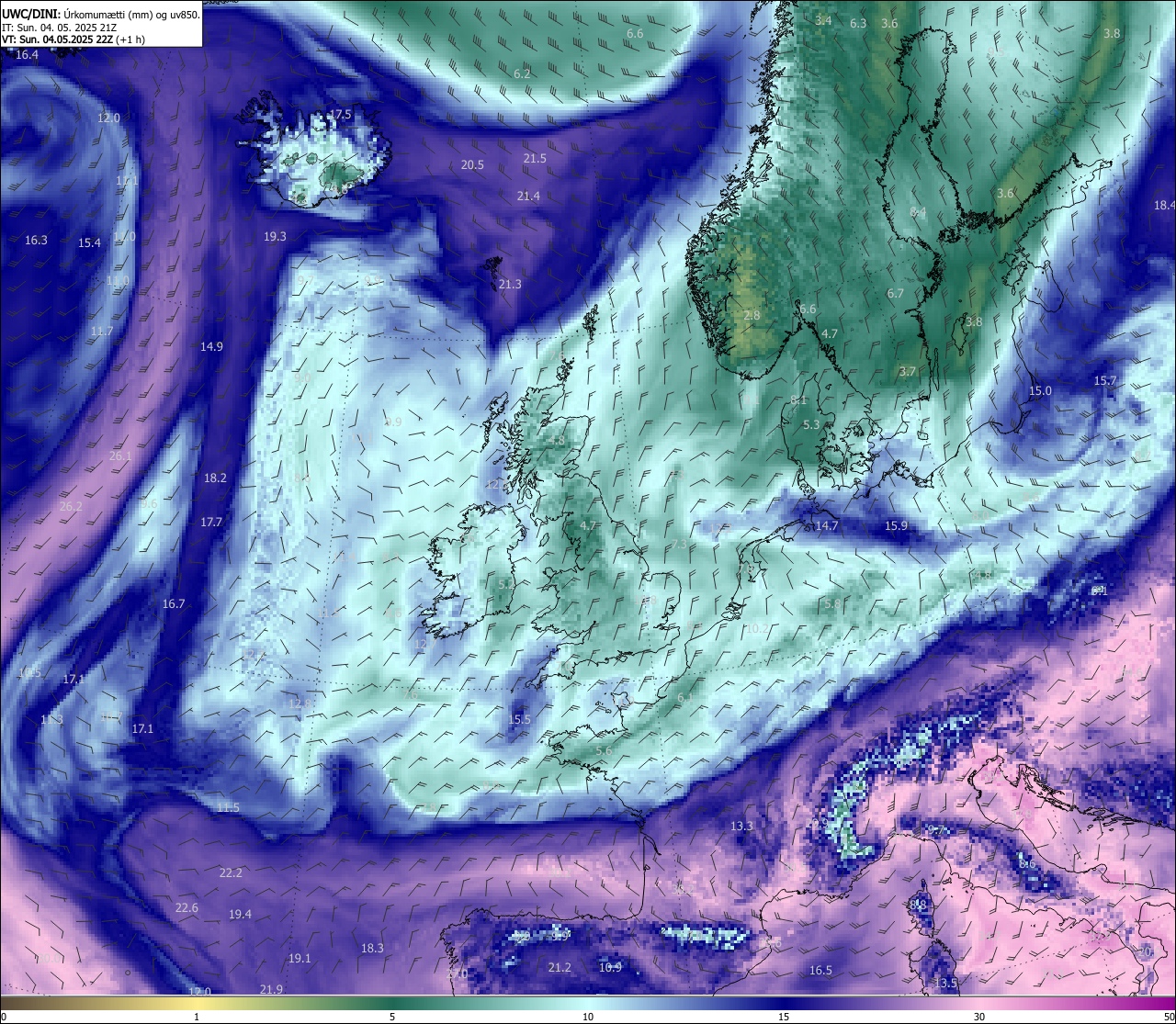Click the 10.2 value label
The width and height of the screenshot is (1176, 1024).
(x=757, y=629)
